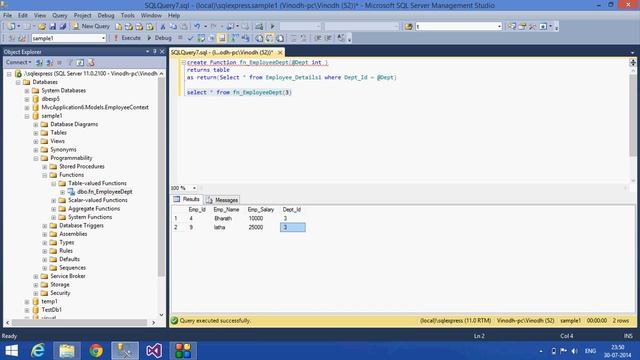Image resolution: width=640 pixels, height=360 pixels.
Task: Click the Results to Grid icon
Action: (269, 38)
